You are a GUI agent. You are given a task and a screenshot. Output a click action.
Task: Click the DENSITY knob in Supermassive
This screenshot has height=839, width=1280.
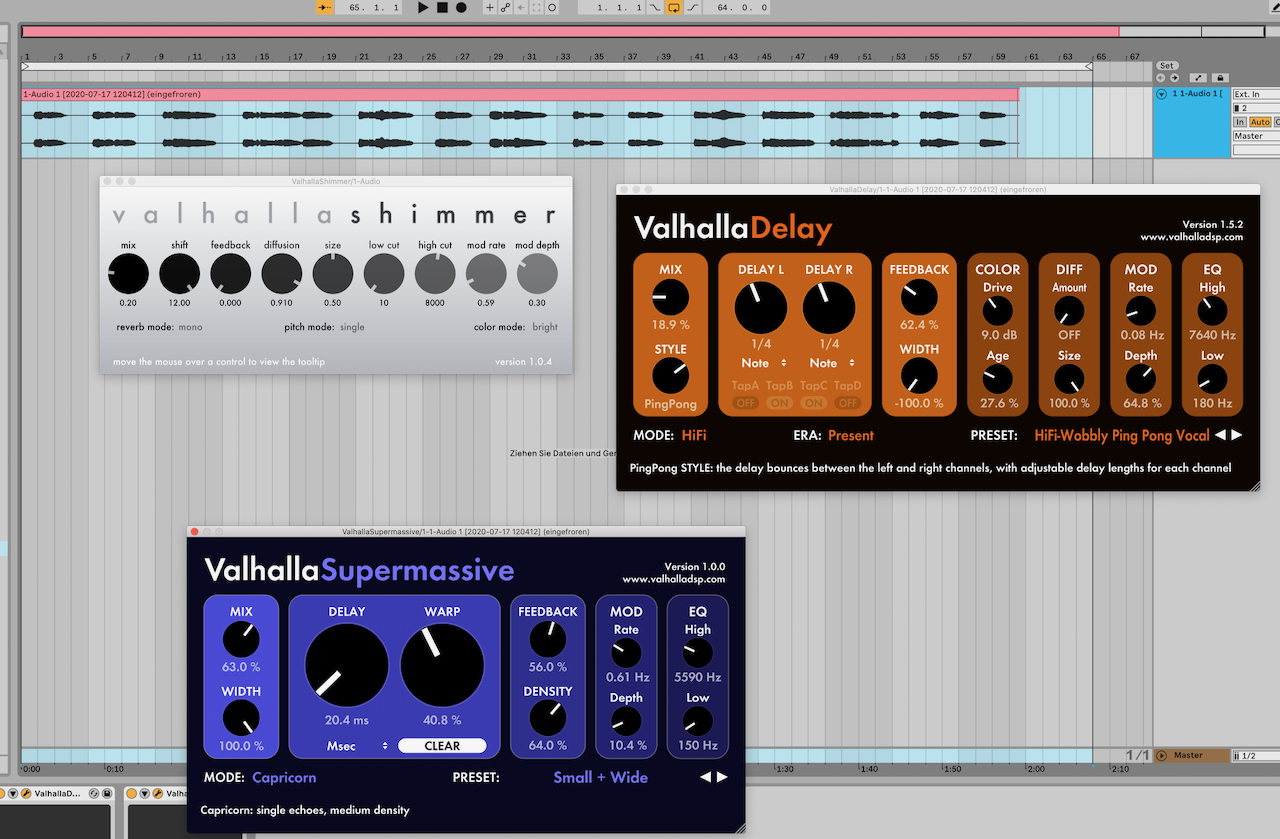pos(547,718)
